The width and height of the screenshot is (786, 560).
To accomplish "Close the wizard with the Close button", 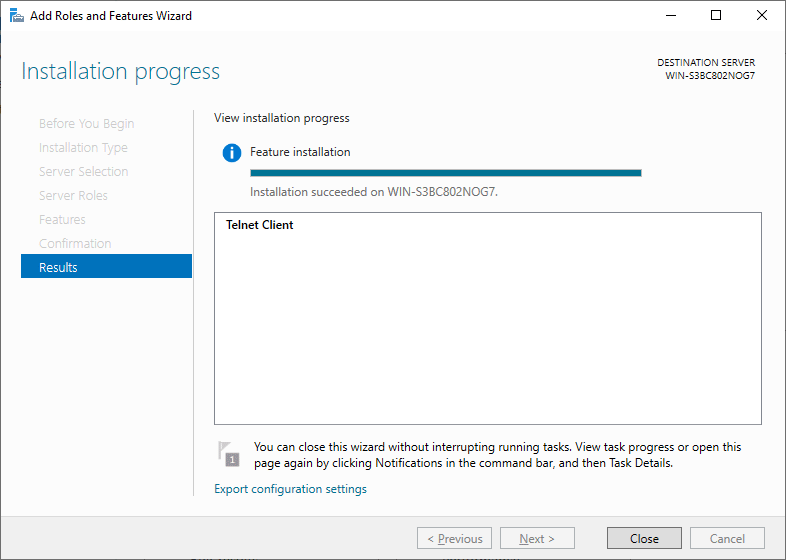I will (644, 538).
